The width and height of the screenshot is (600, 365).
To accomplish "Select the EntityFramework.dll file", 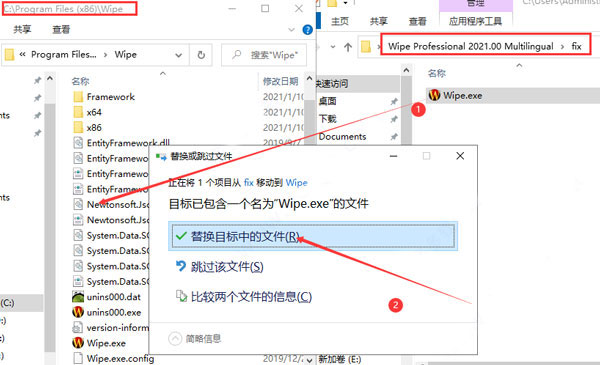I will (x=121, y=143).
